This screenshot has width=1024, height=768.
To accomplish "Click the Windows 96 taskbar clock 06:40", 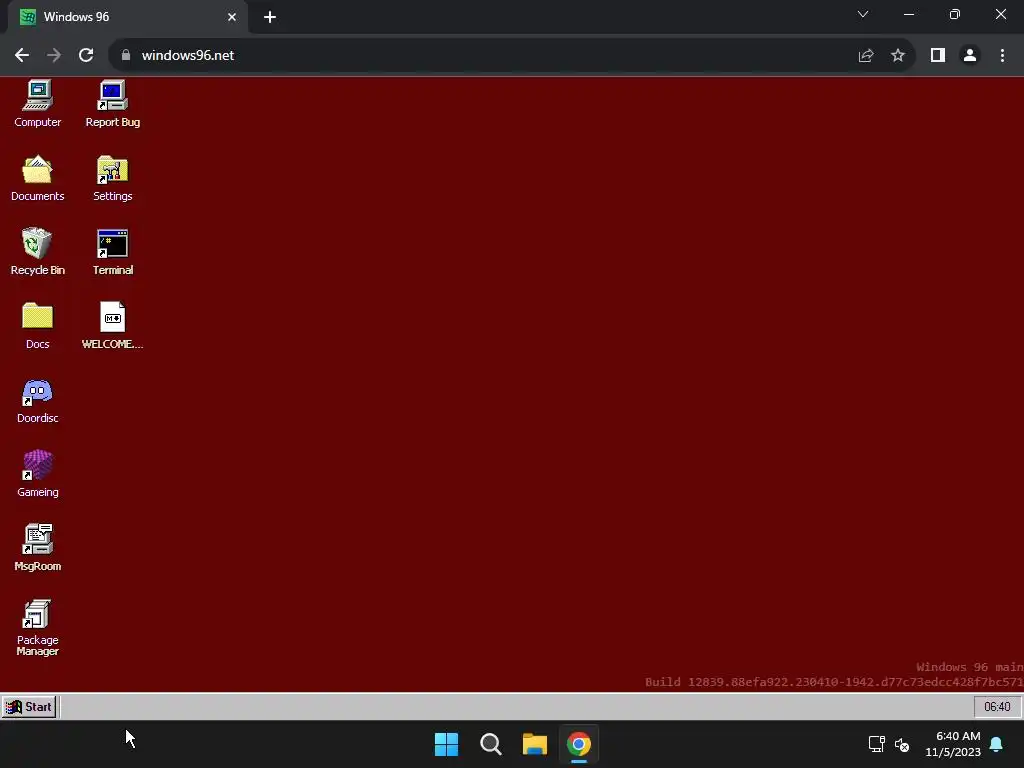I will pyautogui.click(x=997, y=707).
